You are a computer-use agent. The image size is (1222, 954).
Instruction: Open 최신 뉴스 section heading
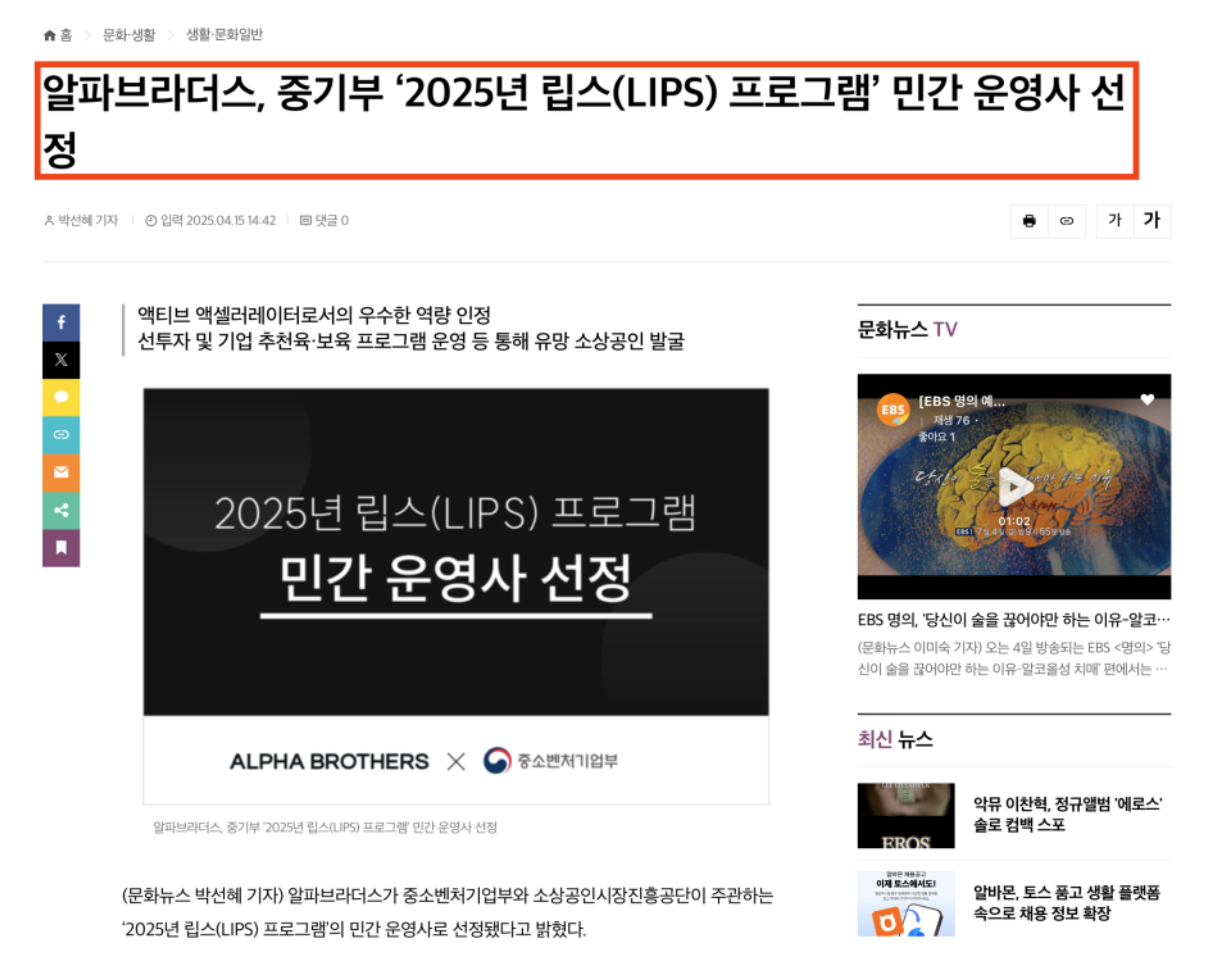pos(895,739)
